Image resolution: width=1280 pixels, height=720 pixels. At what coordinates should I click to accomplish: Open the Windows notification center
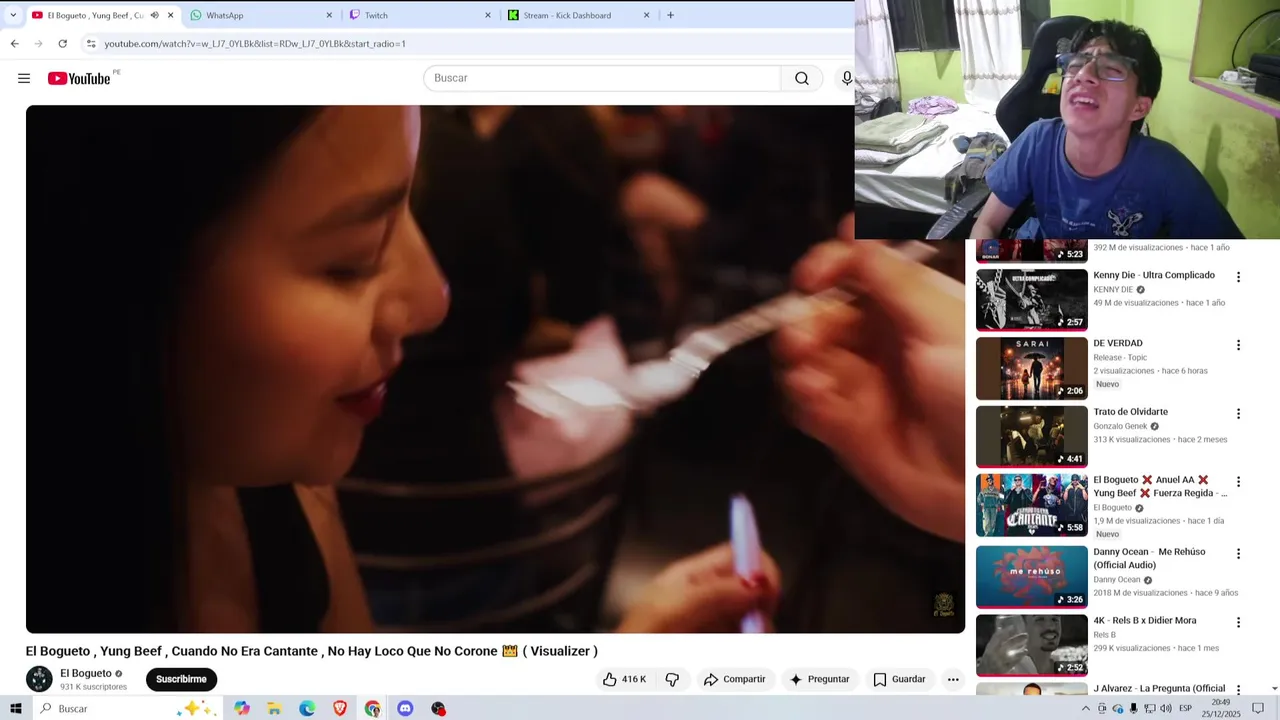point(1258,709)
